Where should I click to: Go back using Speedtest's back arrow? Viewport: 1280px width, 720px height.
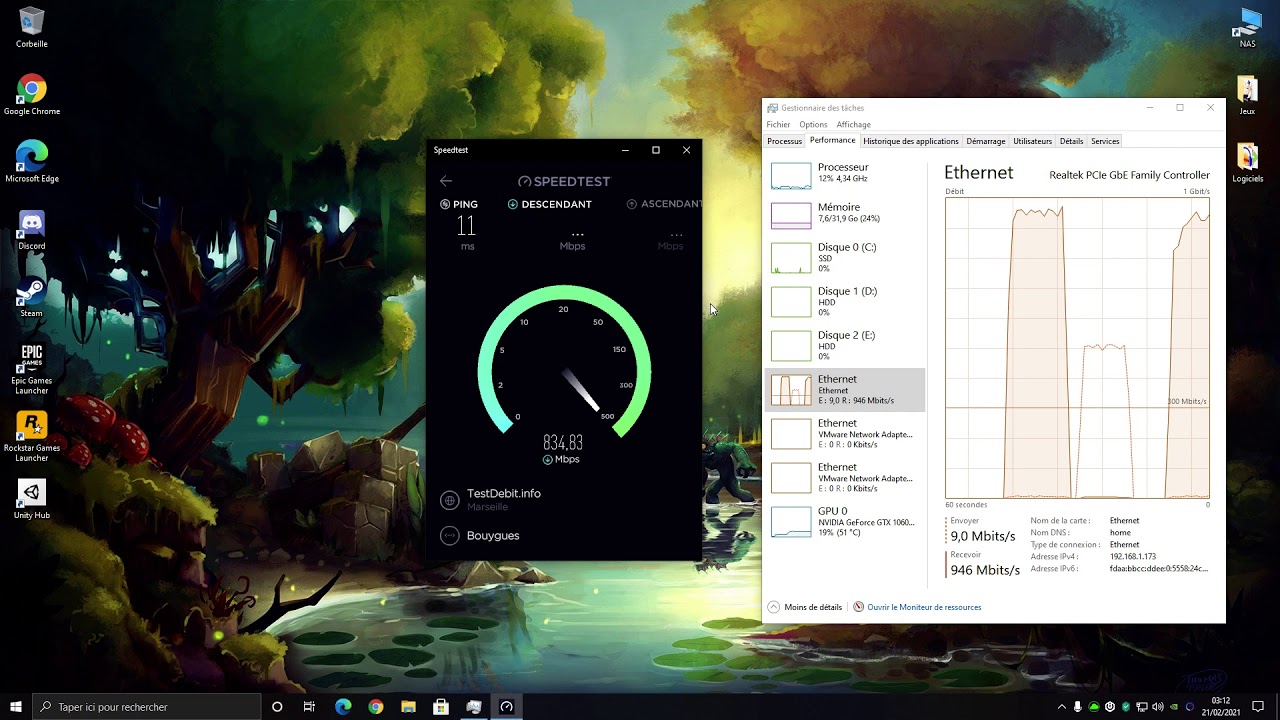(x=446, y=181)
